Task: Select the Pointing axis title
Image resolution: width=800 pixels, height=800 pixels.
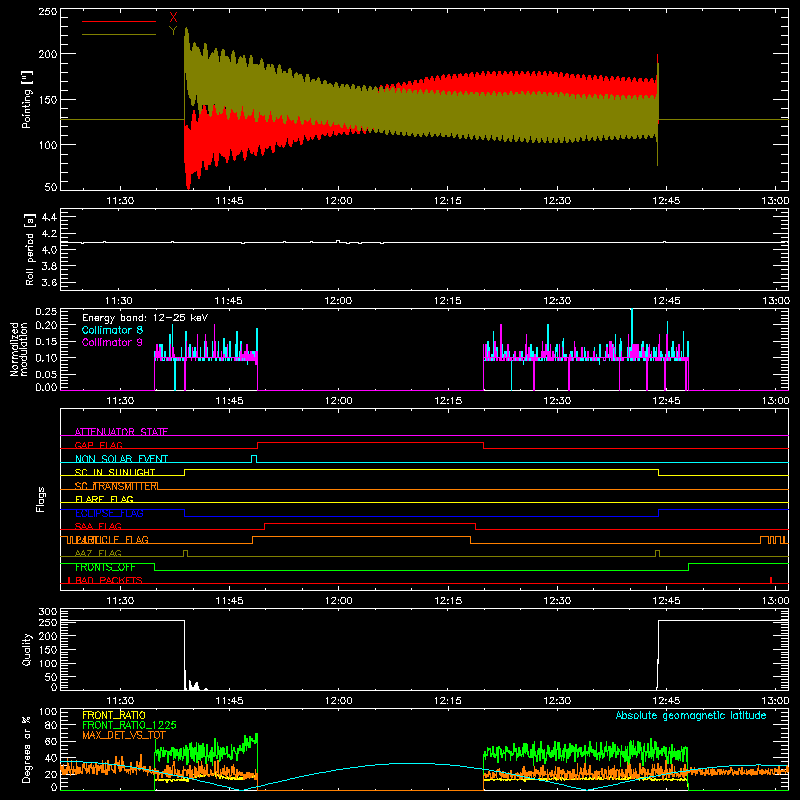Action: [x=27, y=99]
